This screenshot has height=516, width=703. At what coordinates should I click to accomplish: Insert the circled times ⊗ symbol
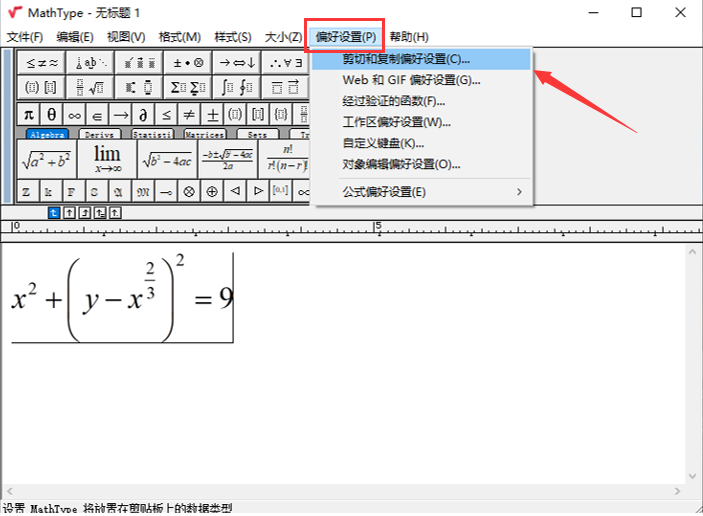[x=189, y=191]
